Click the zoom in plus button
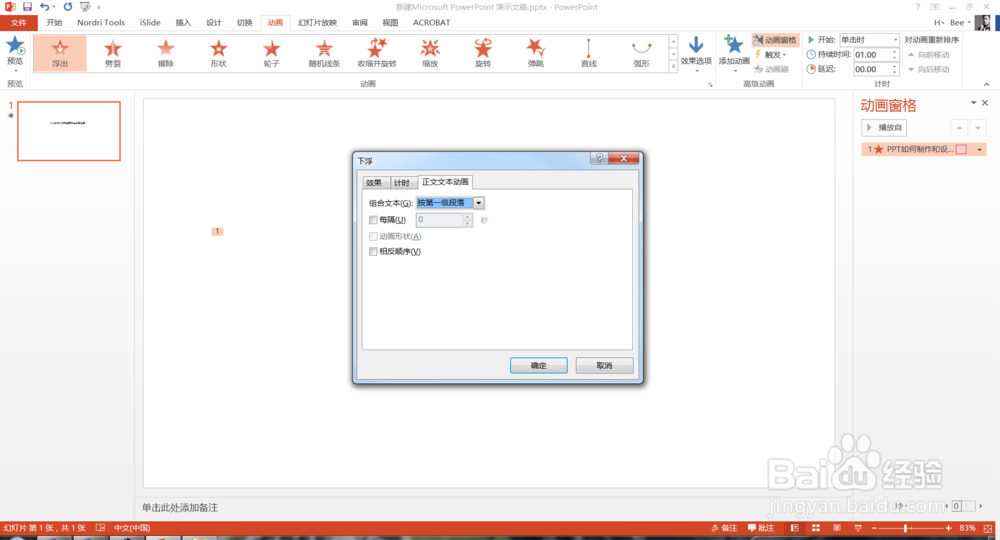The image size is (1000, 540). [949, 528]
